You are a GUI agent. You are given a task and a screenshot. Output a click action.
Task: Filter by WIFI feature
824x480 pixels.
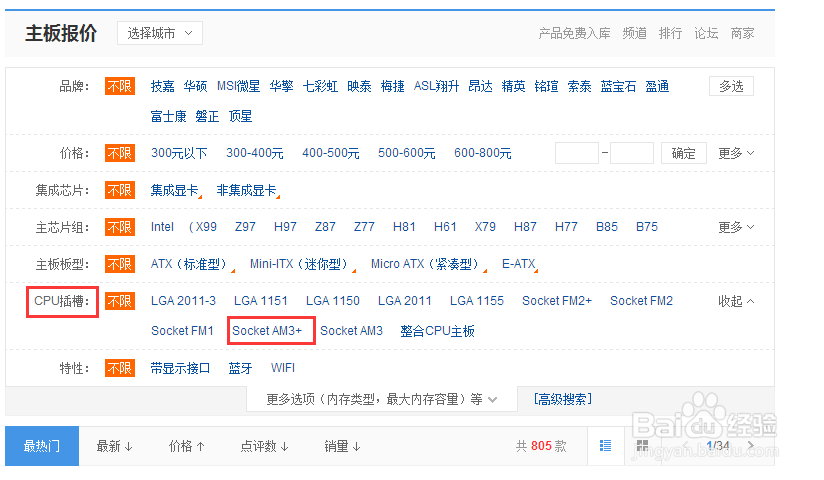point(283,368)
